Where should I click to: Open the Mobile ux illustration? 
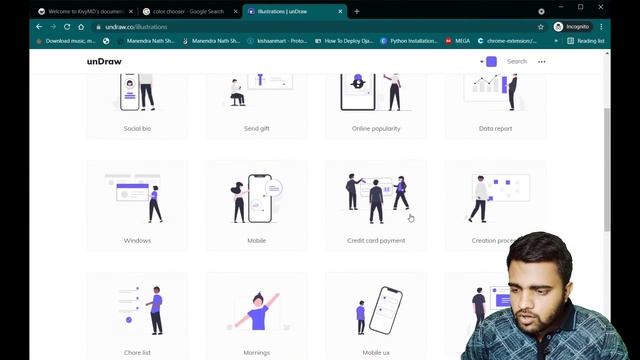[376, 316]
